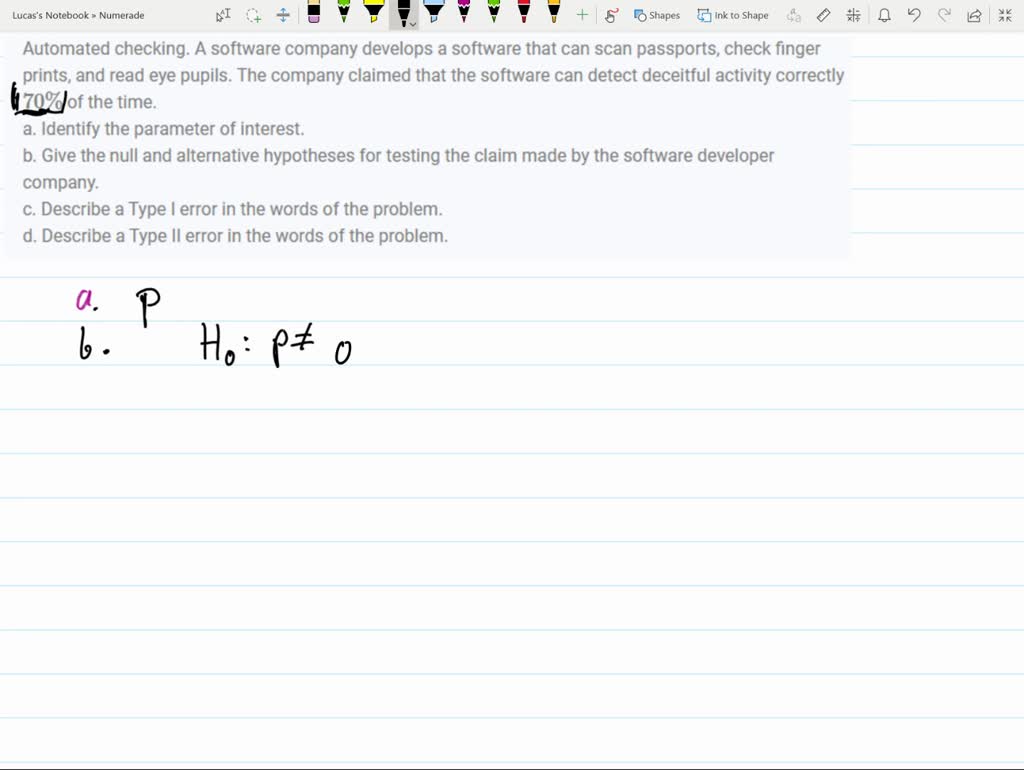Image resolution: width=1024 pixels, height=770 pixels.
Task: Click the Lucas's Notebook » Numerade title
Action: coord(78,15)
